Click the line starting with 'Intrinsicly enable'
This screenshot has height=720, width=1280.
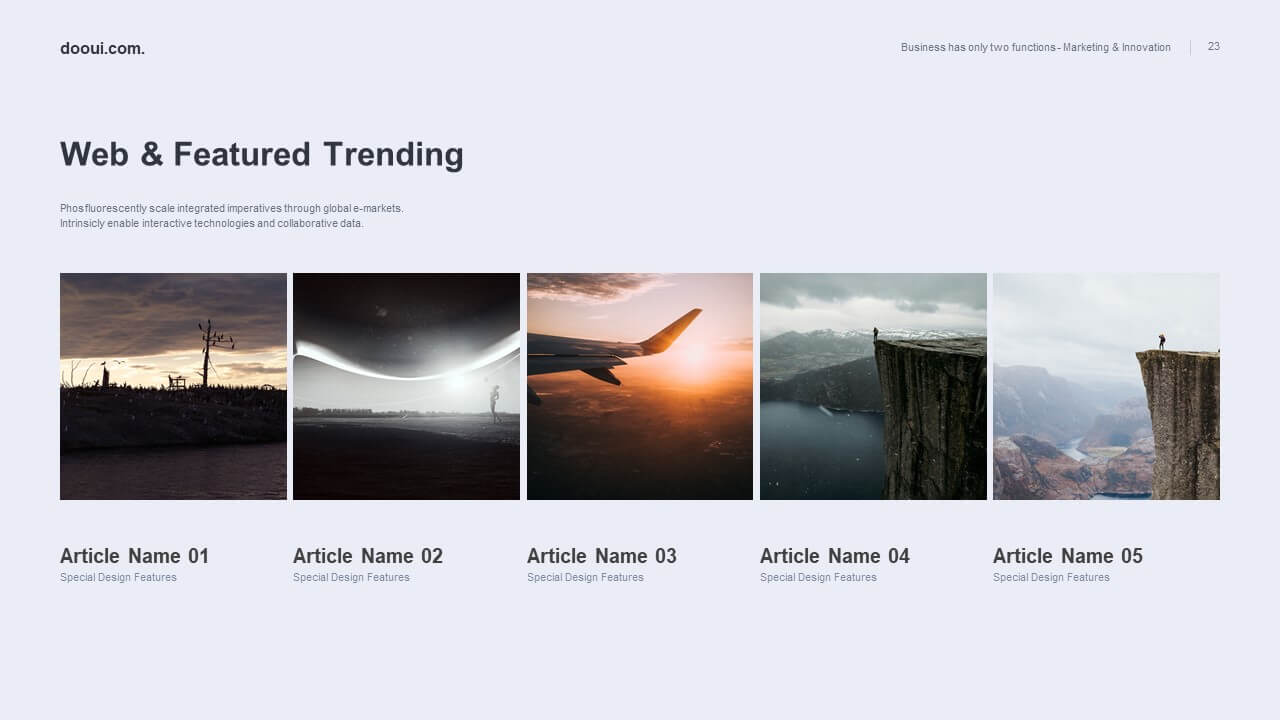[211, 223]
